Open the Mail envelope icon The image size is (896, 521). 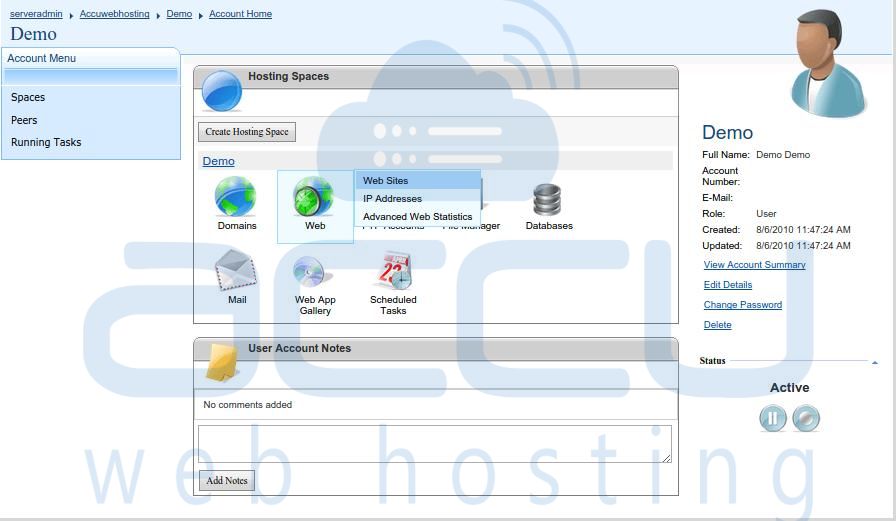click(236, 270)
